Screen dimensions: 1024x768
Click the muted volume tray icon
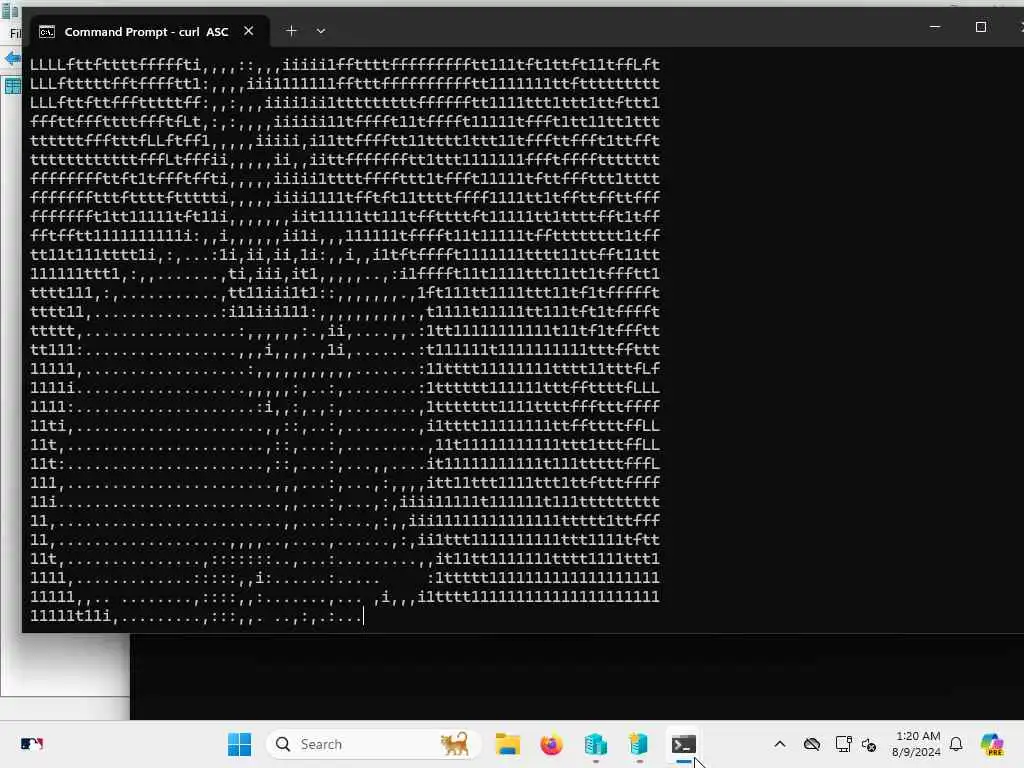point(869,744)
